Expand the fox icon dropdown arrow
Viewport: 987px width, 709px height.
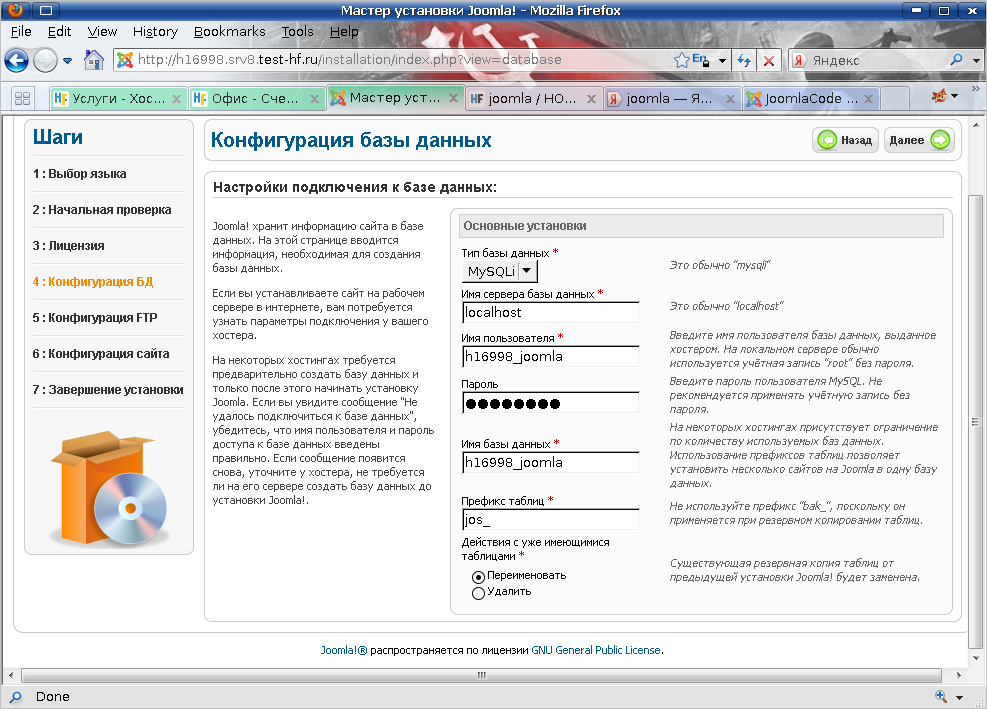pyautogui.click(x=954, y=96)
